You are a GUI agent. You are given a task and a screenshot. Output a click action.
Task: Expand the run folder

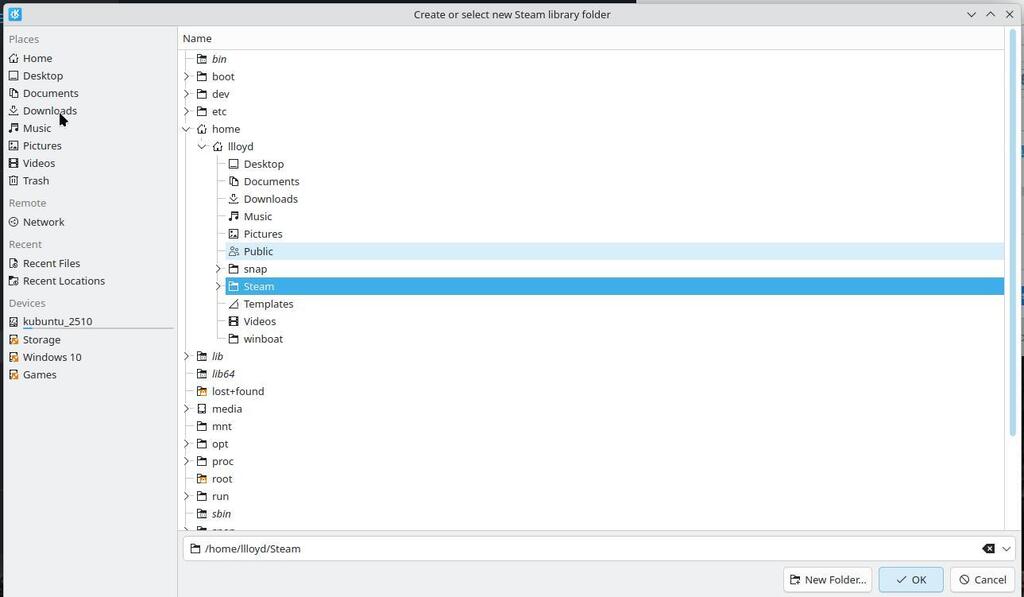pos(187,496)
